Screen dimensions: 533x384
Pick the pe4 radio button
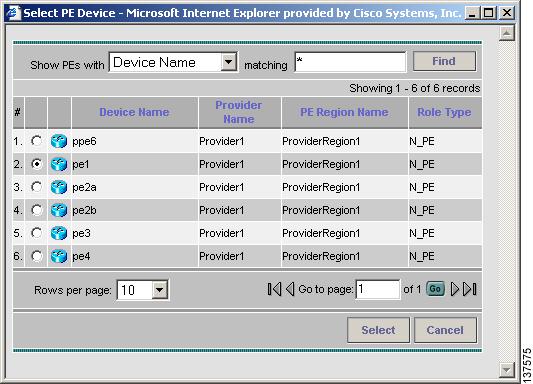pyautogui.click(x=36, y=256)
